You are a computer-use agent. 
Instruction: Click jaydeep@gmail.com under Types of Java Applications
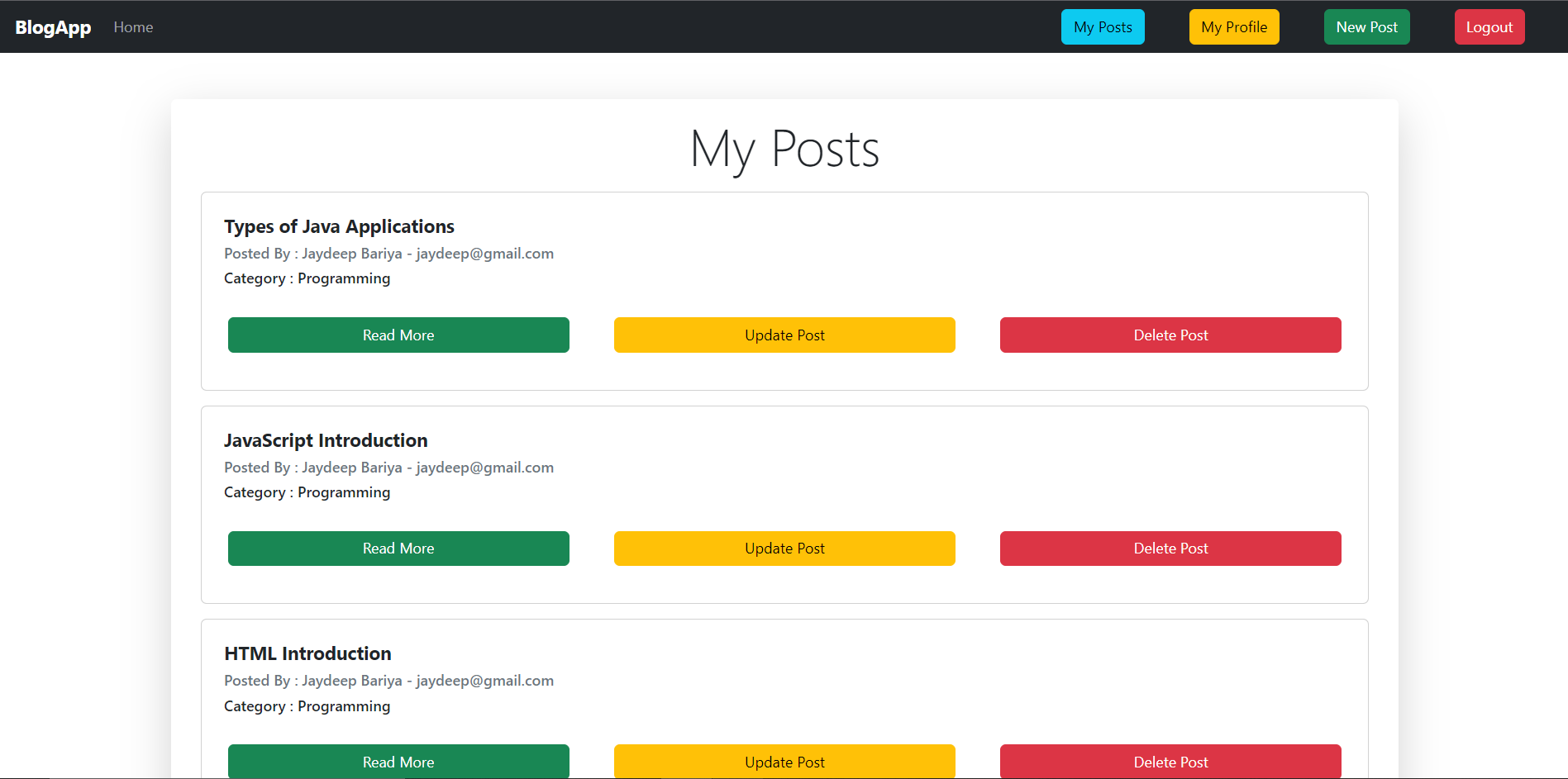click(484, 254)
